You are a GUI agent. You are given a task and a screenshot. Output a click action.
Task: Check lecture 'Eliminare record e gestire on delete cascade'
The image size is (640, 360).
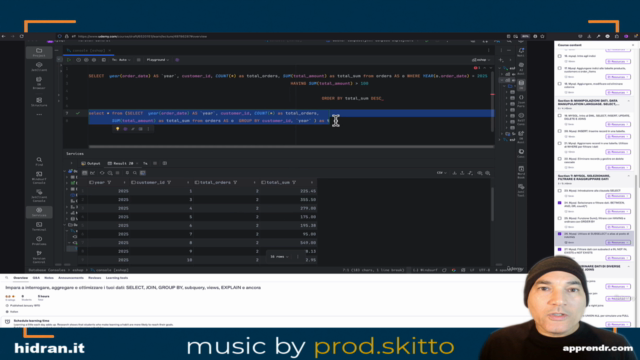coord(560,159)
